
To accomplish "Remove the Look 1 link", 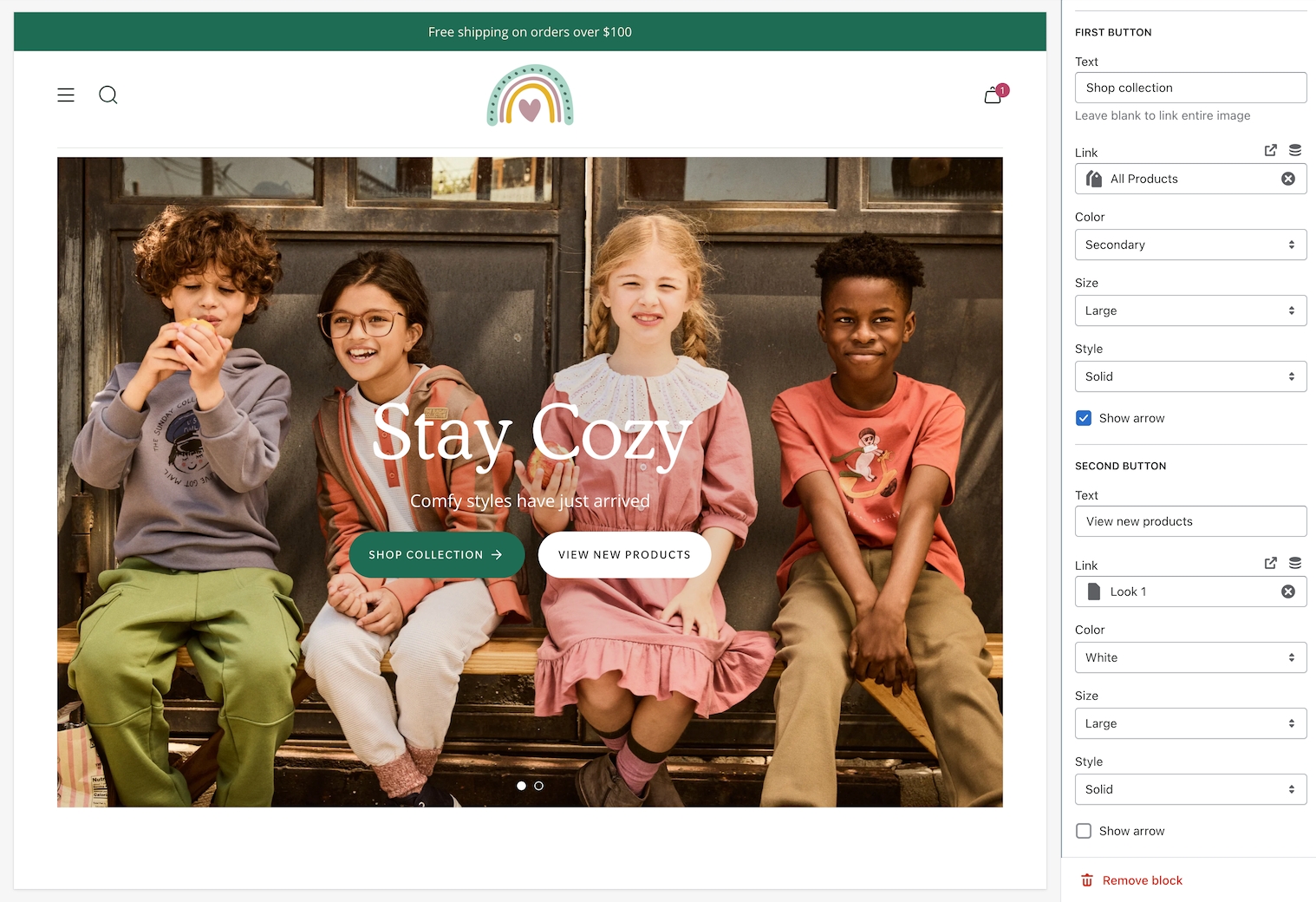I will (x=1288, y=592).
